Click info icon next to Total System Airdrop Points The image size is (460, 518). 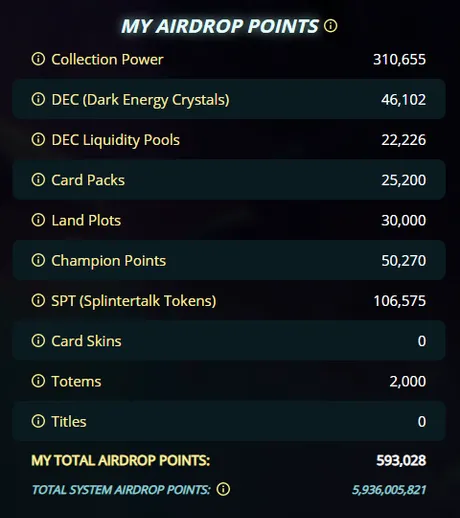tap(223, 489)
